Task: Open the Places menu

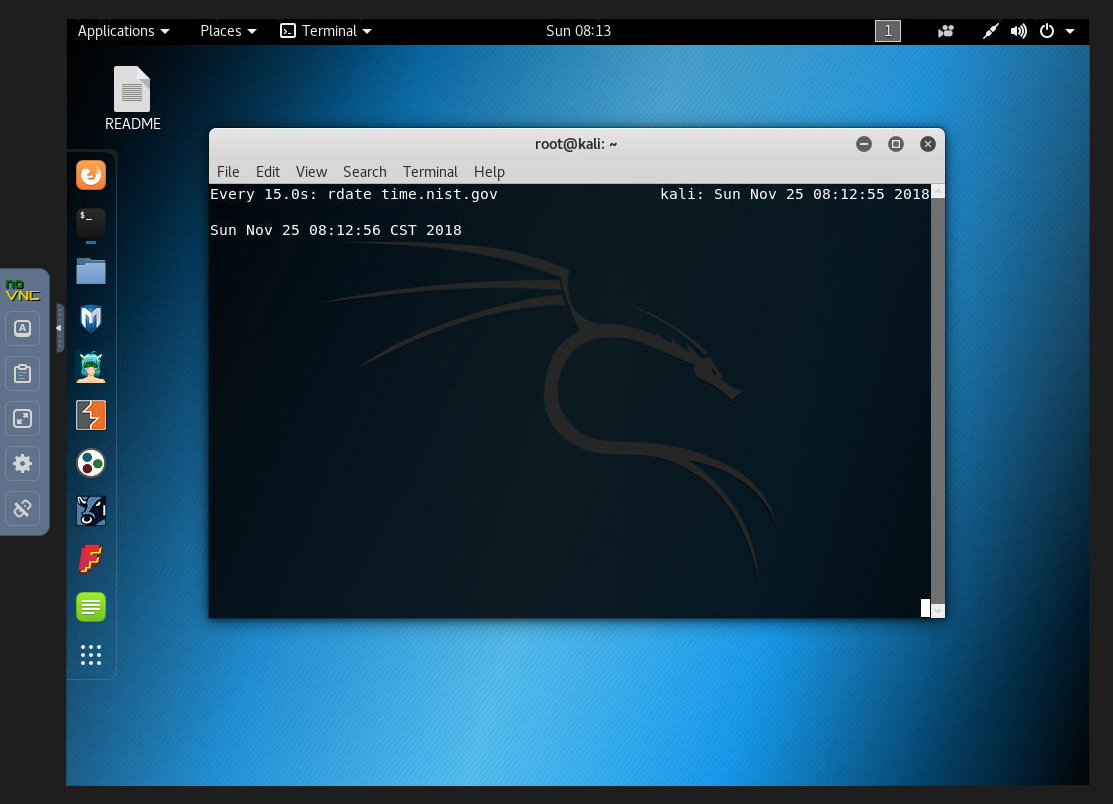Action: (228, 31)
